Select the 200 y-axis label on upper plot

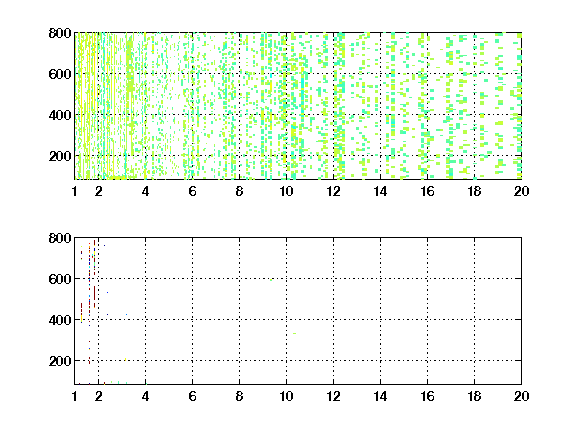click(x=60, y=156)
